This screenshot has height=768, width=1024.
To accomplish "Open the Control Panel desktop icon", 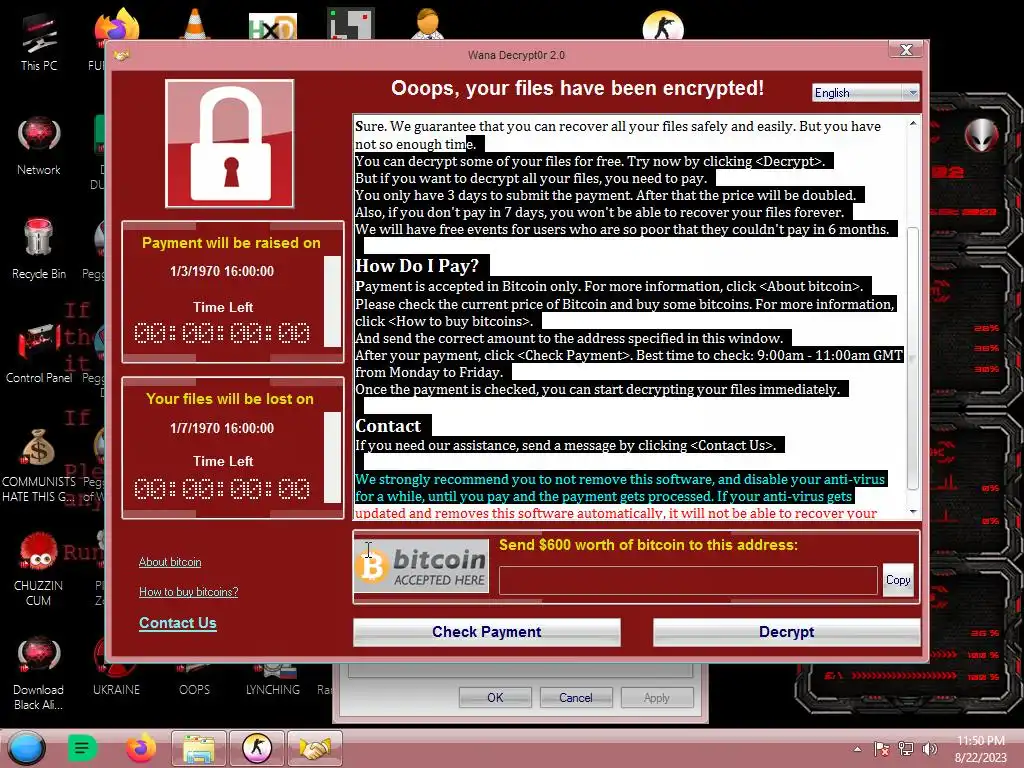I will [39, 353].
